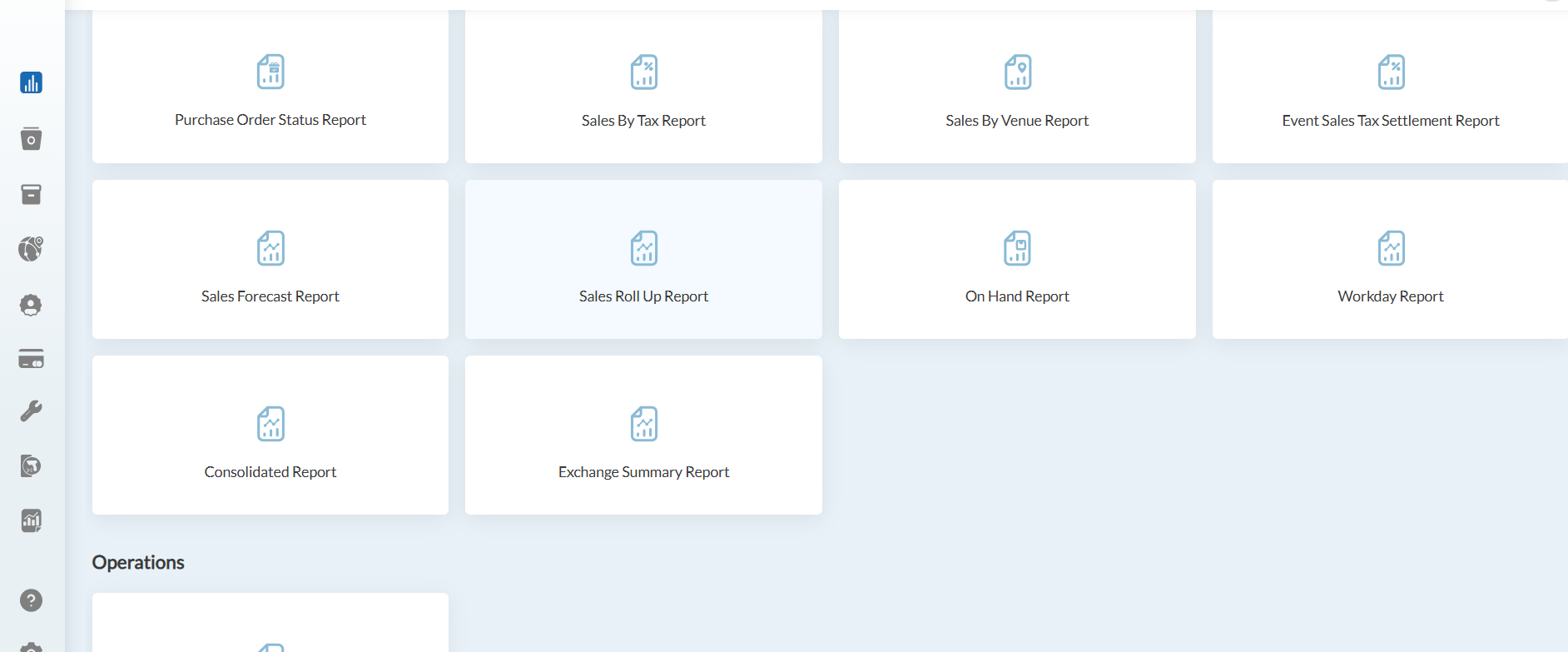This screenshot has height=652, width=1568.
Task: Open the credit card payments sidebar icon
Action: coord(31,359)
